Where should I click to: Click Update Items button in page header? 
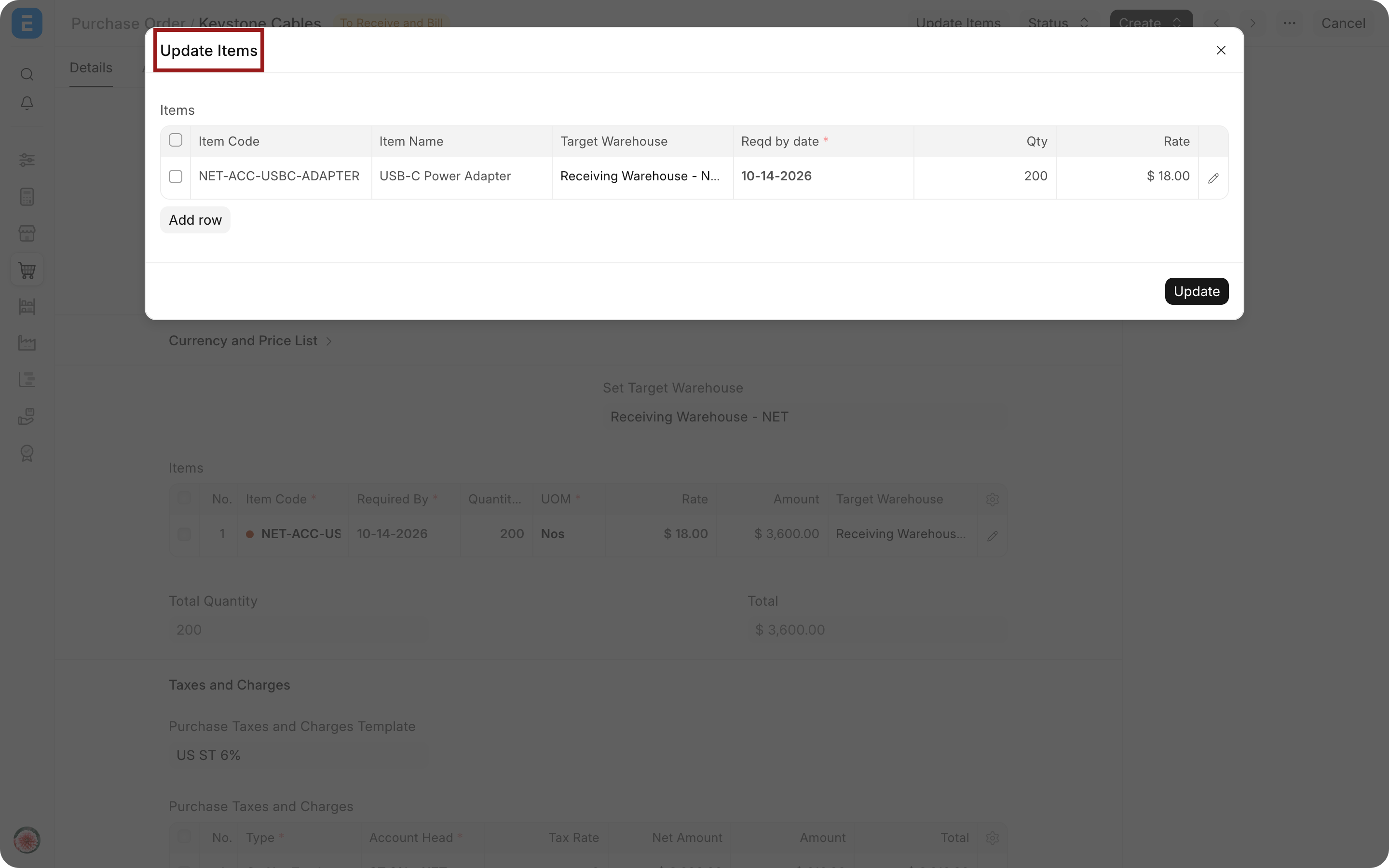coord(958,23)
